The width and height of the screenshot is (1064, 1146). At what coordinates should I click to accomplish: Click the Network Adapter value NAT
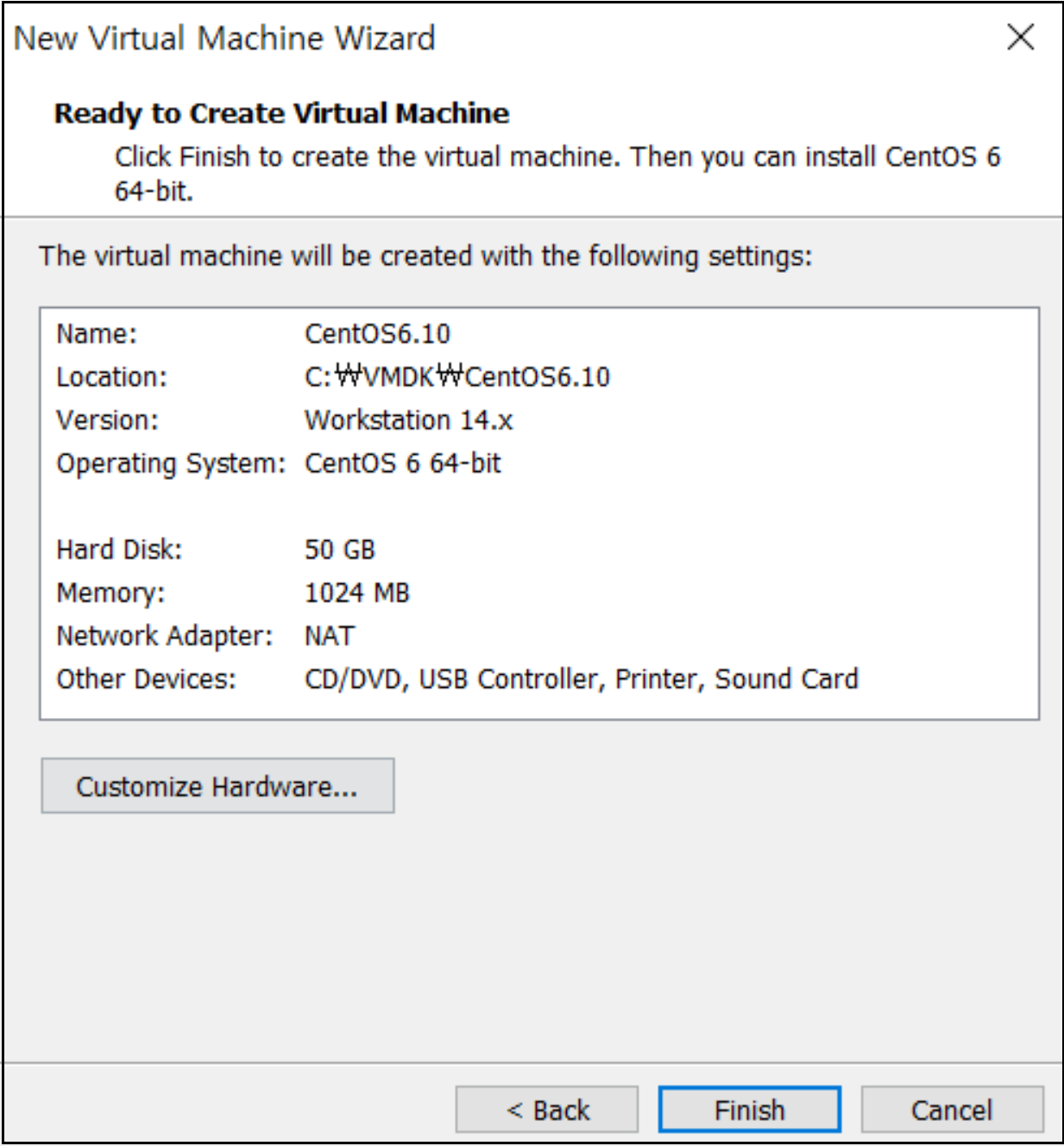[x=329, y=636]
